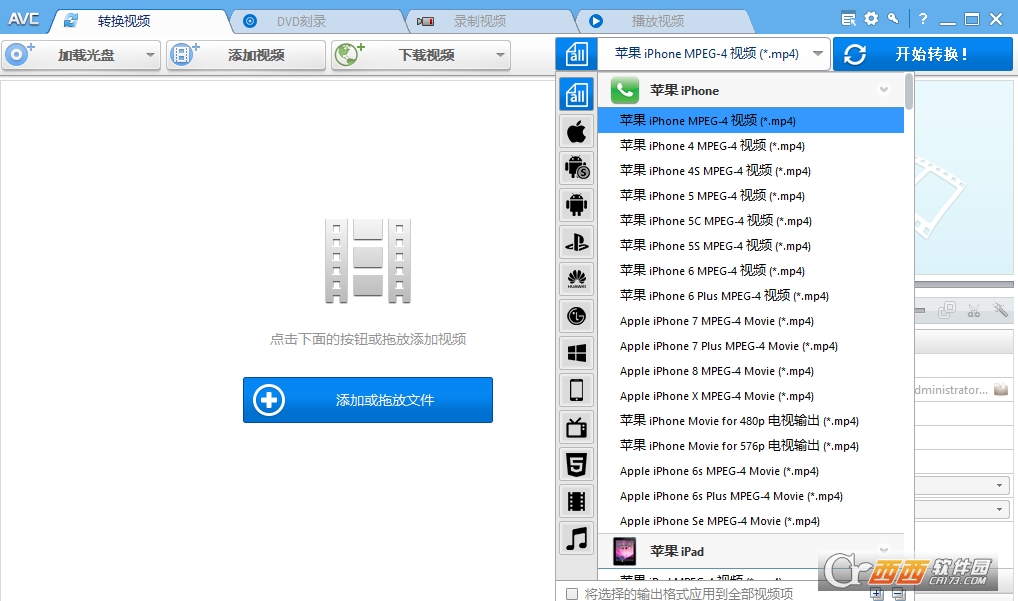Click the AVC logo
Screen dimensions: 1018x601
pos(23,19)
